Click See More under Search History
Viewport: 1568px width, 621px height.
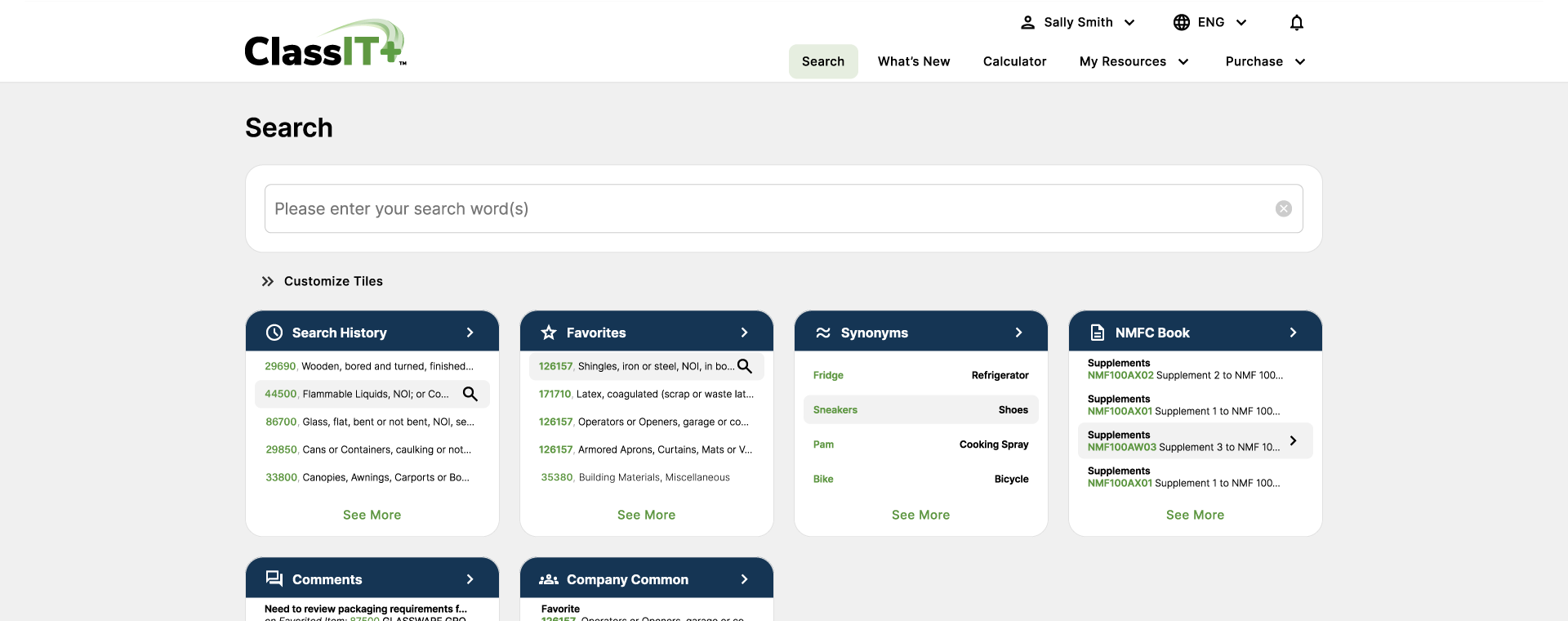tap(372, 515)
